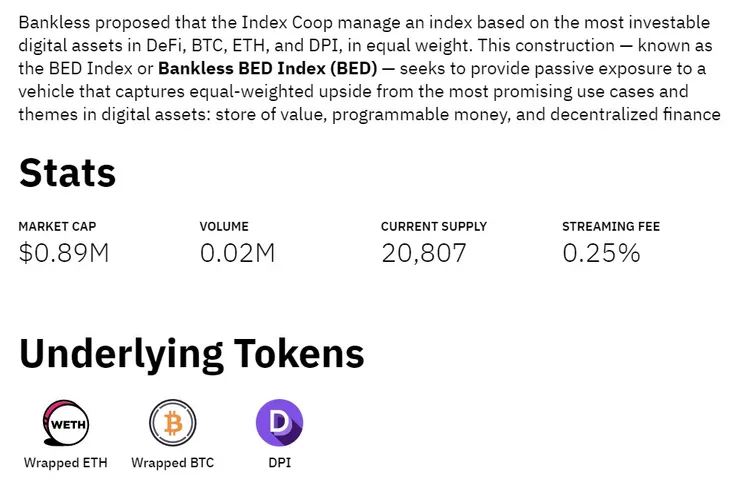Select the Wrapped BTC label
The image size is (740, 480).
[x=172, y=463]
